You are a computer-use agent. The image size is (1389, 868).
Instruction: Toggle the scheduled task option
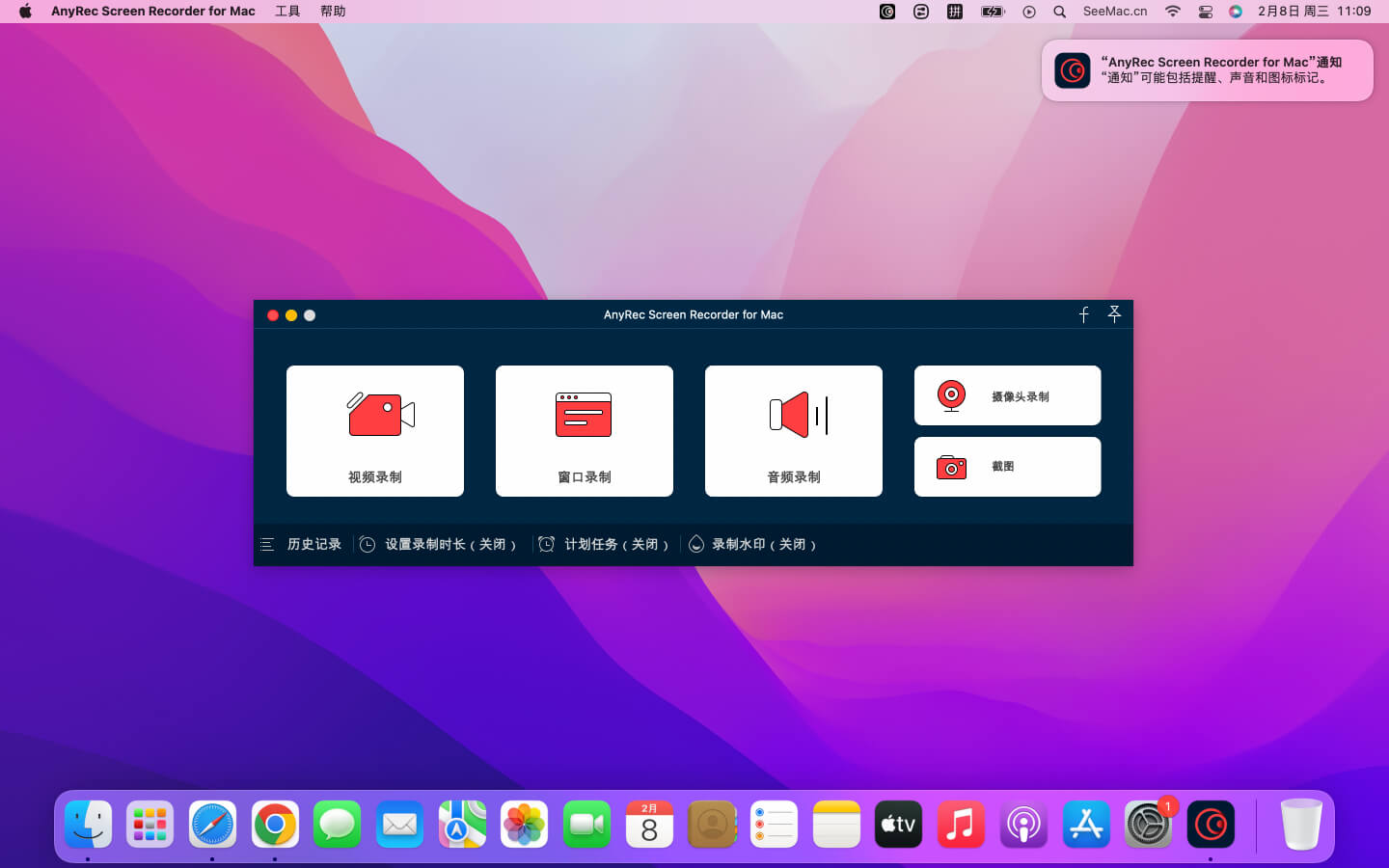(x=605, y=545)
